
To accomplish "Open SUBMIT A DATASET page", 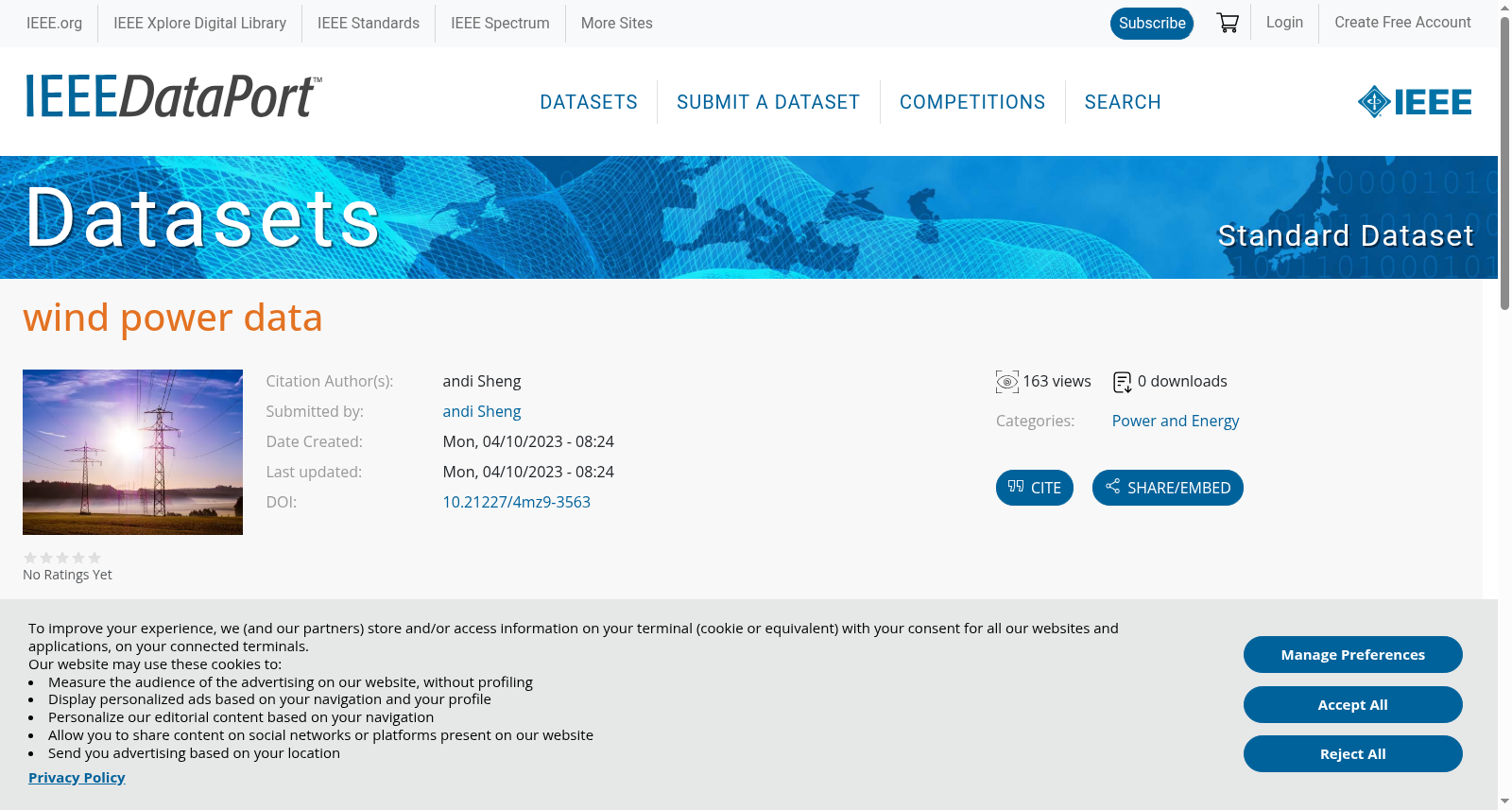I will (x=768, y=102).
